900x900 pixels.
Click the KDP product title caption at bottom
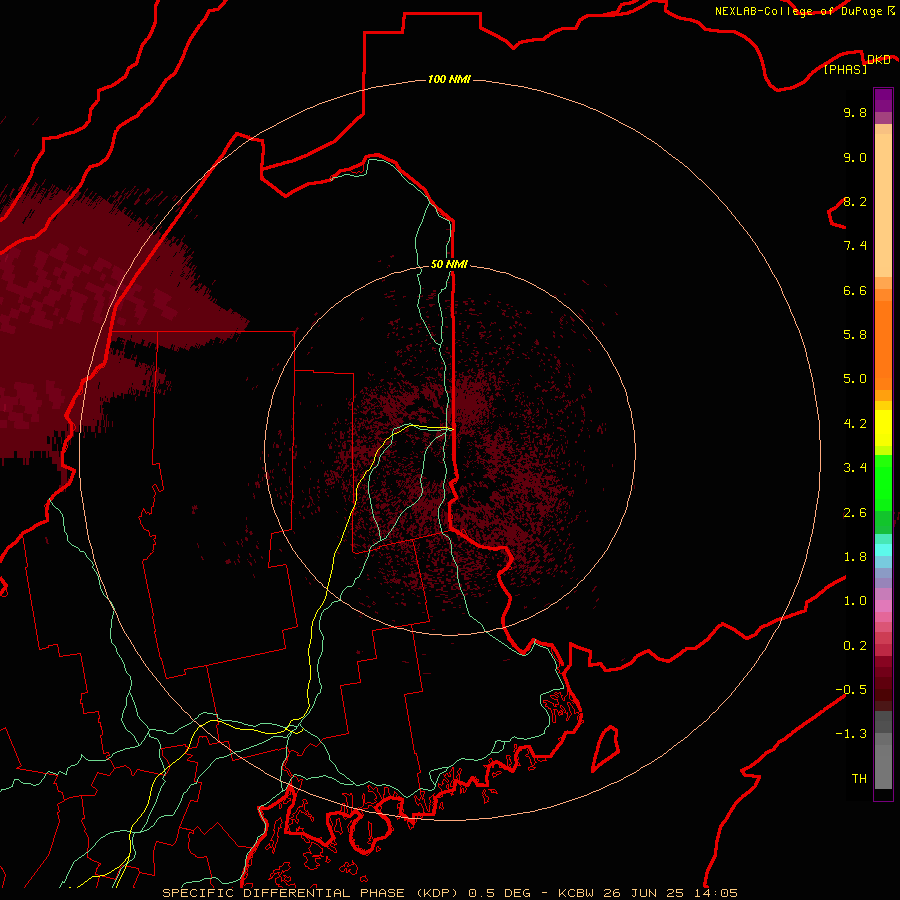449,893
